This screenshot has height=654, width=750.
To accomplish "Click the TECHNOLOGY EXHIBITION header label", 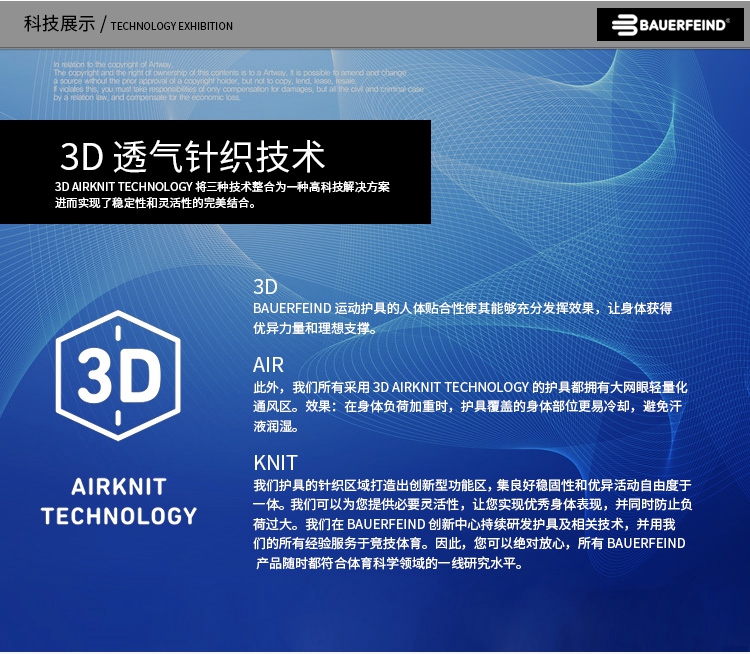I will click(172, 26).
